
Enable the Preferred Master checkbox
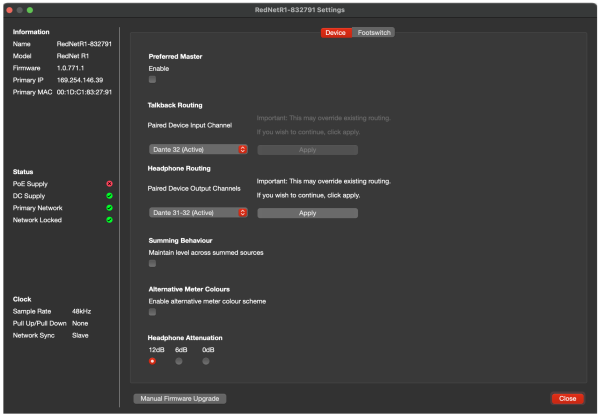point(152,80)
